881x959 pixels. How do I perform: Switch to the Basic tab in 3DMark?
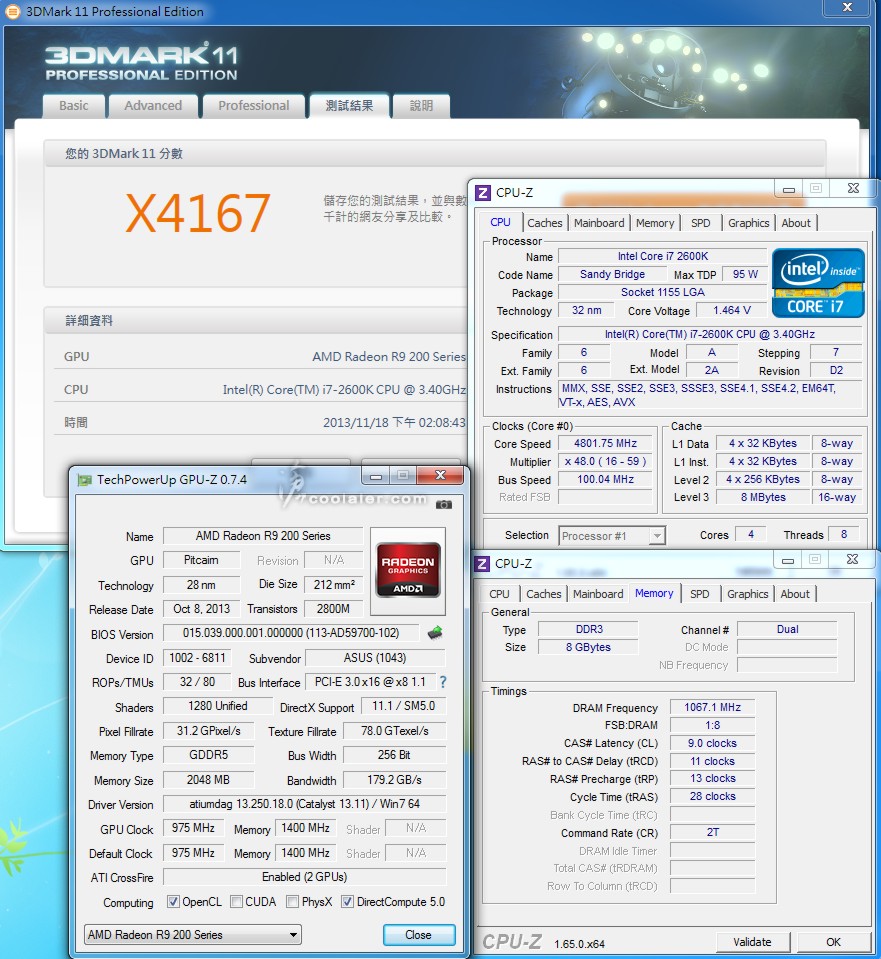[74, 106]
